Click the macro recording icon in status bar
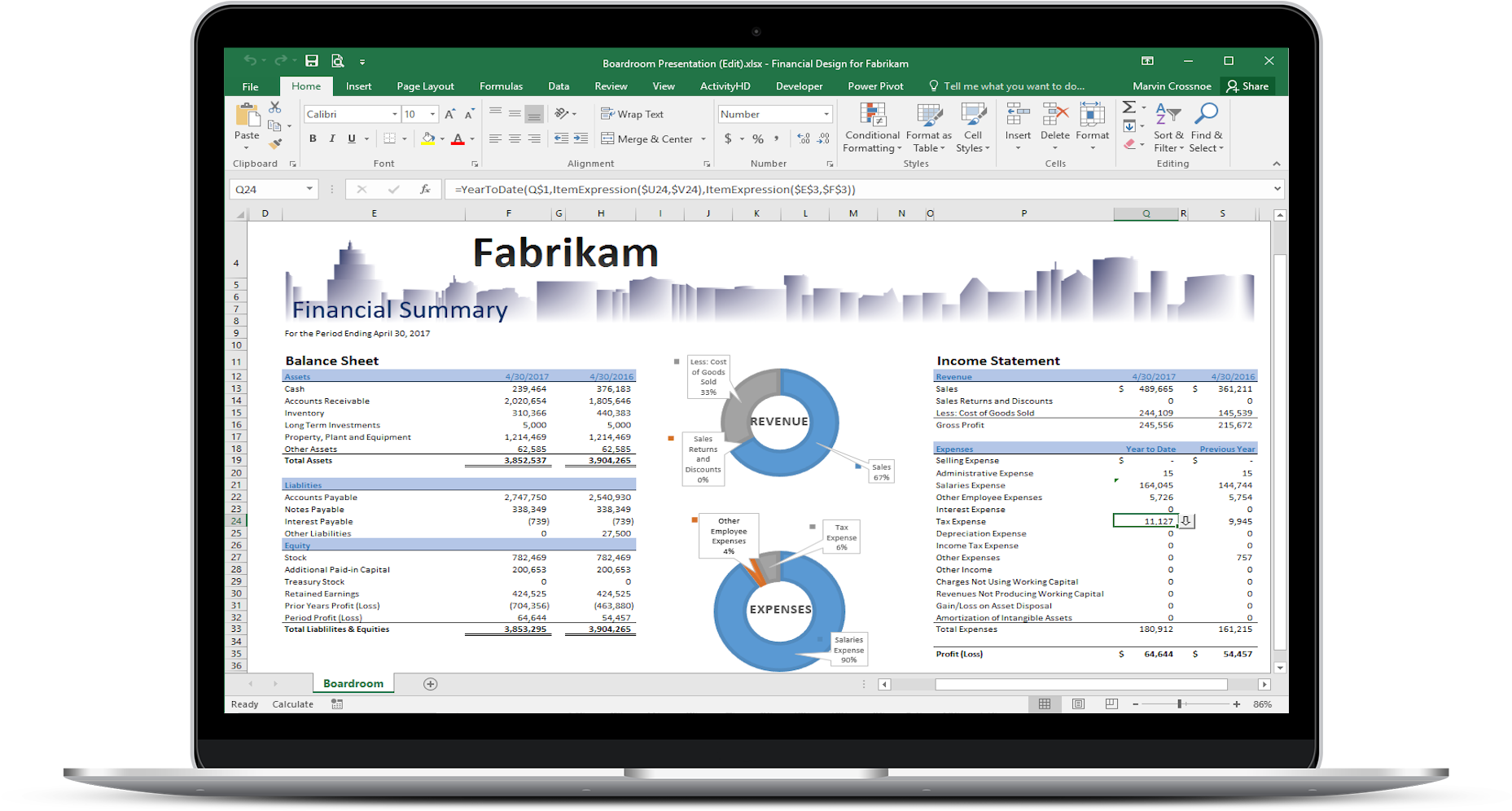1512x811 pixels. [x=337, y=704]
